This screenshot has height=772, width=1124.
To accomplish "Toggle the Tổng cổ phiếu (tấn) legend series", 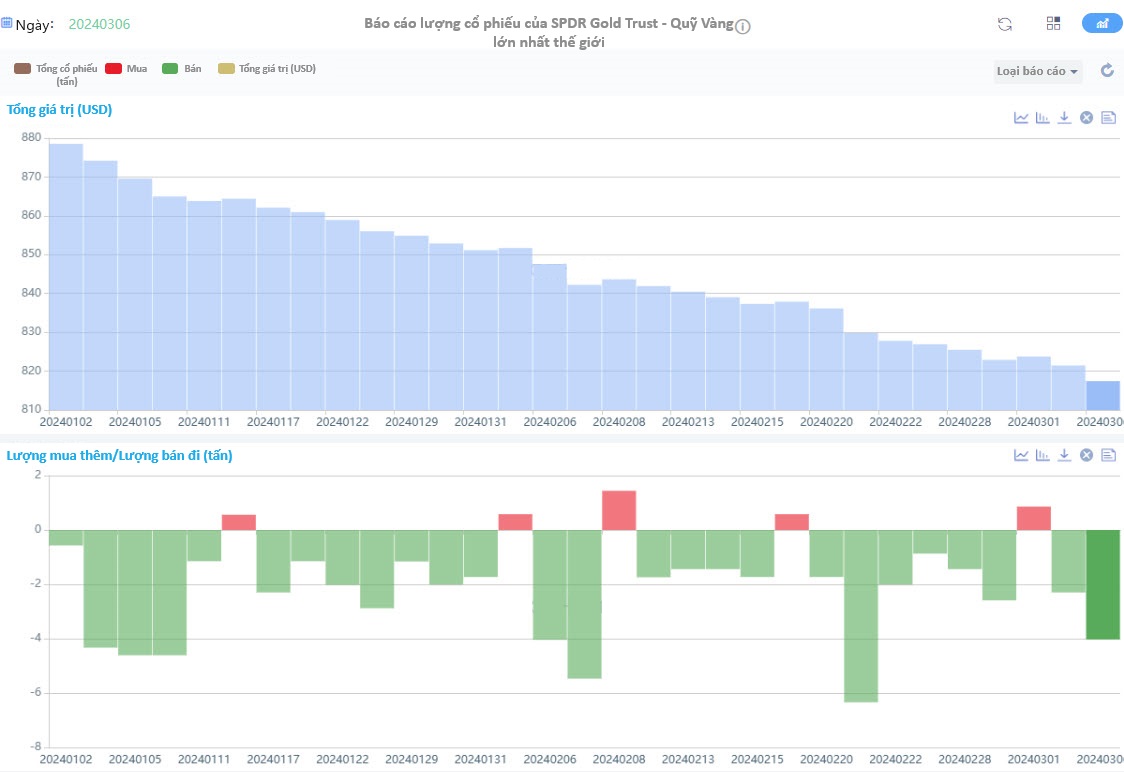I will [56, 74].
